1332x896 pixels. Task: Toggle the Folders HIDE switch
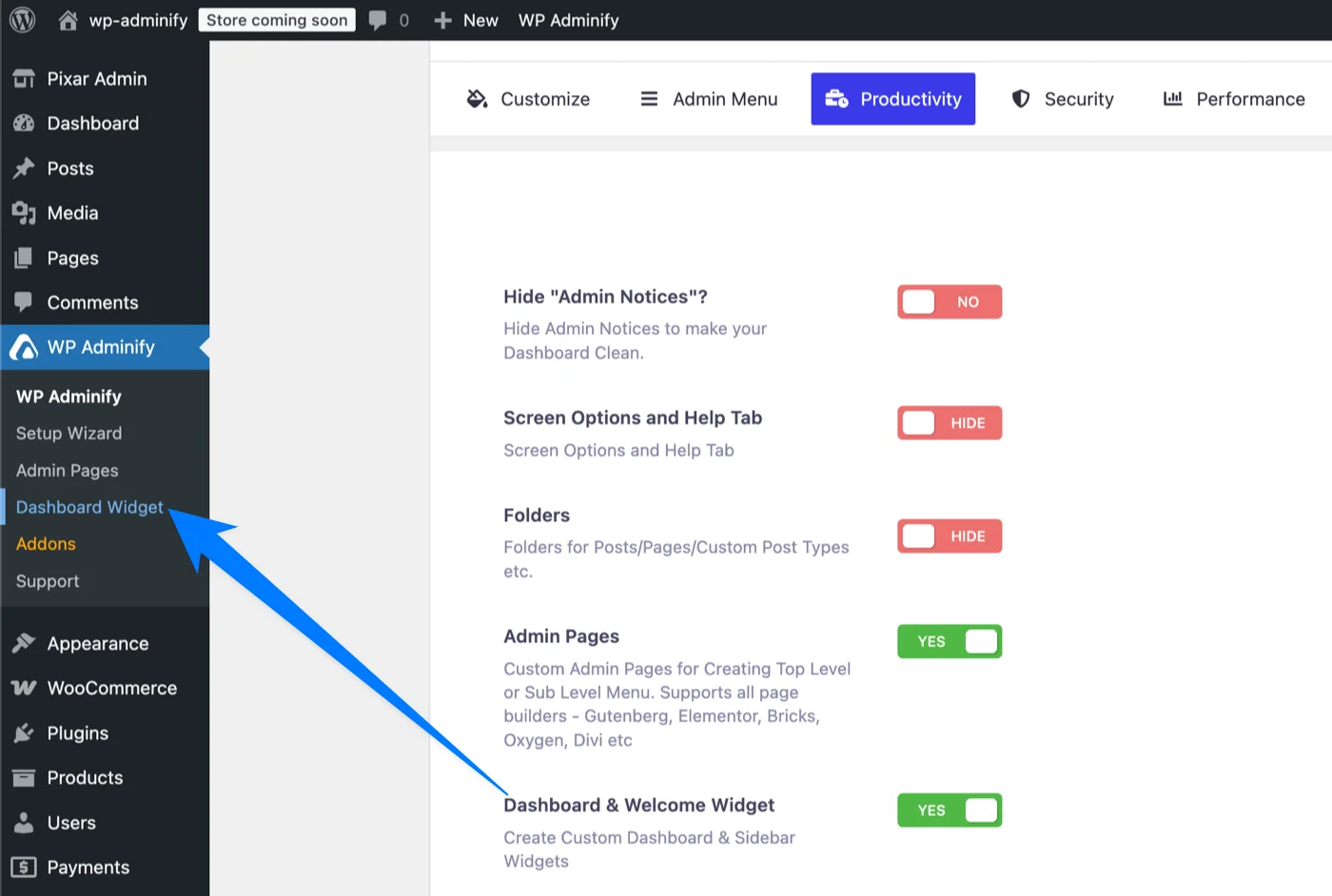click(950, 536)
